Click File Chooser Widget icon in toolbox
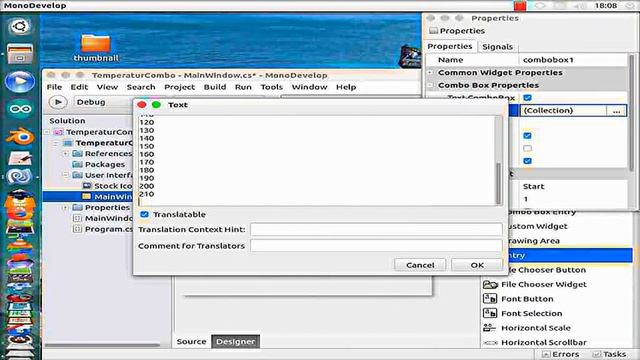 (x=489, y=284)
